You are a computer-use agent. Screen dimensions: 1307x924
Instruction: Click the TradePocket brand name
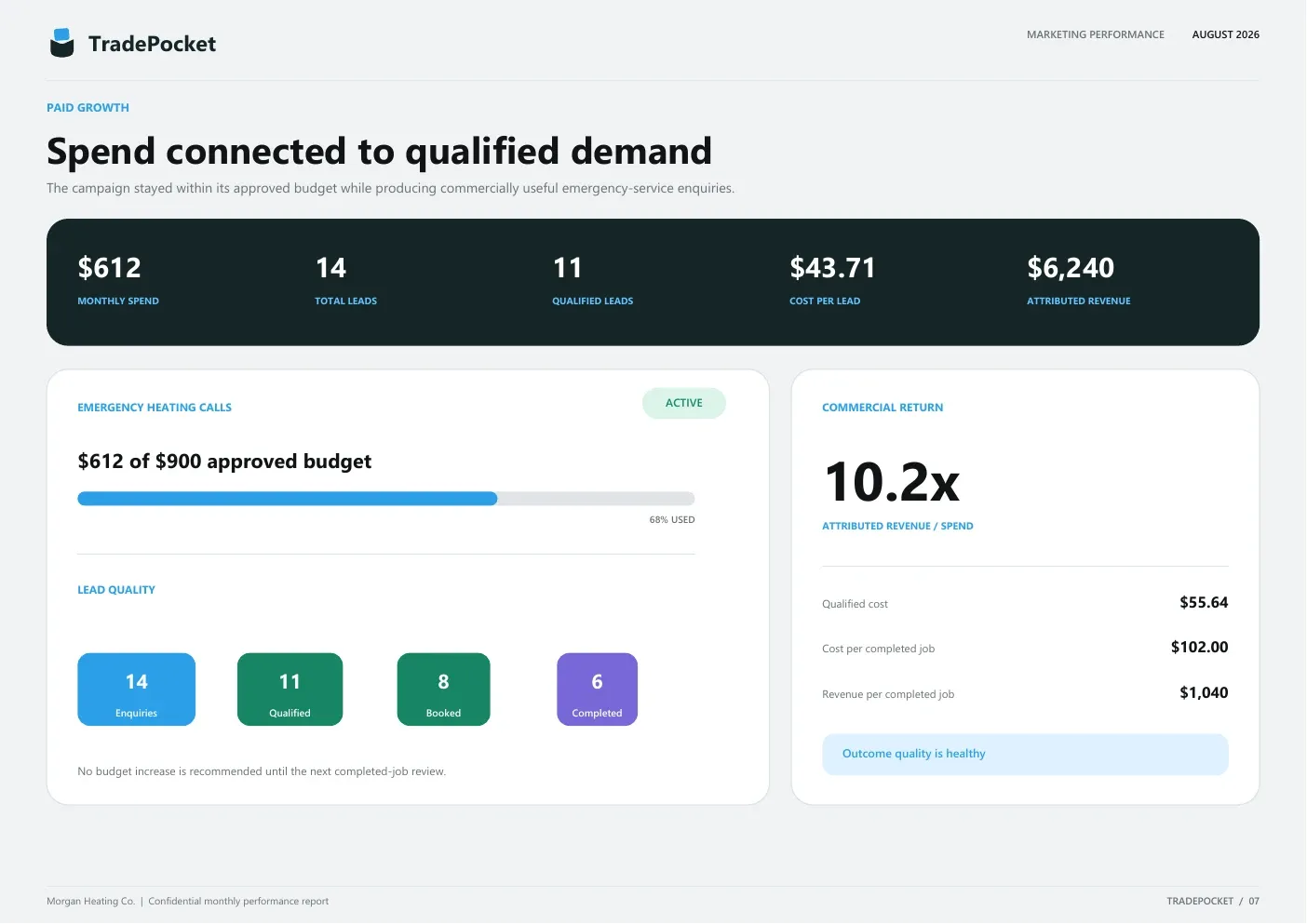click(x=152, y=44)
